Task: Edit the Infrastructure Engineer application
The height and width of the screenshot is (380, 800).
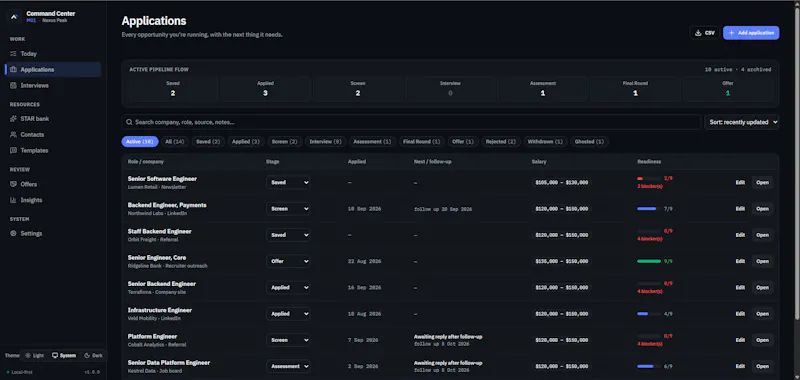Action: [740, 314]
